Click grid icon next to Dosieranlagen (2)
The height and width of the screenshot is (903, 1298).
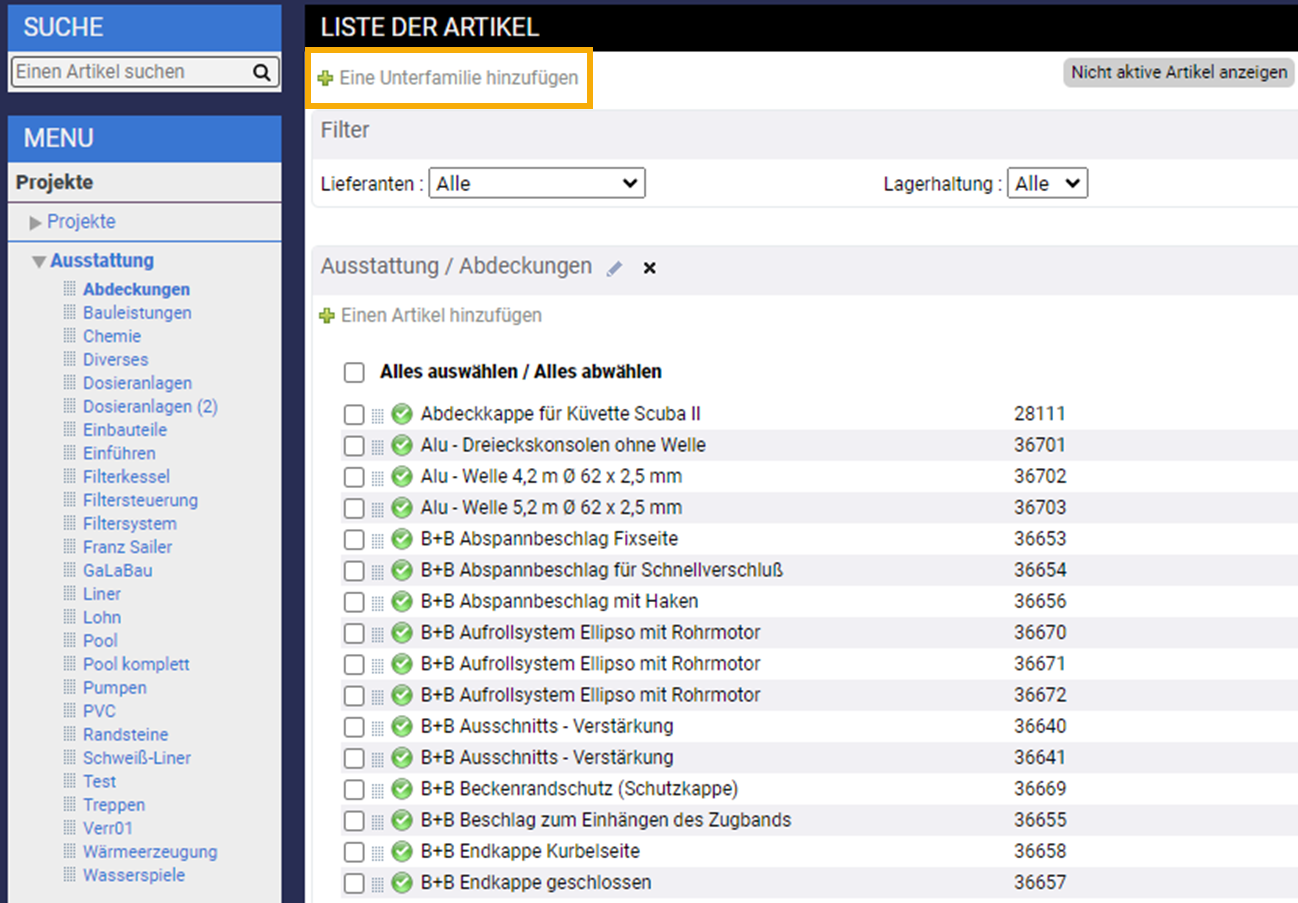tap(69, 407)
